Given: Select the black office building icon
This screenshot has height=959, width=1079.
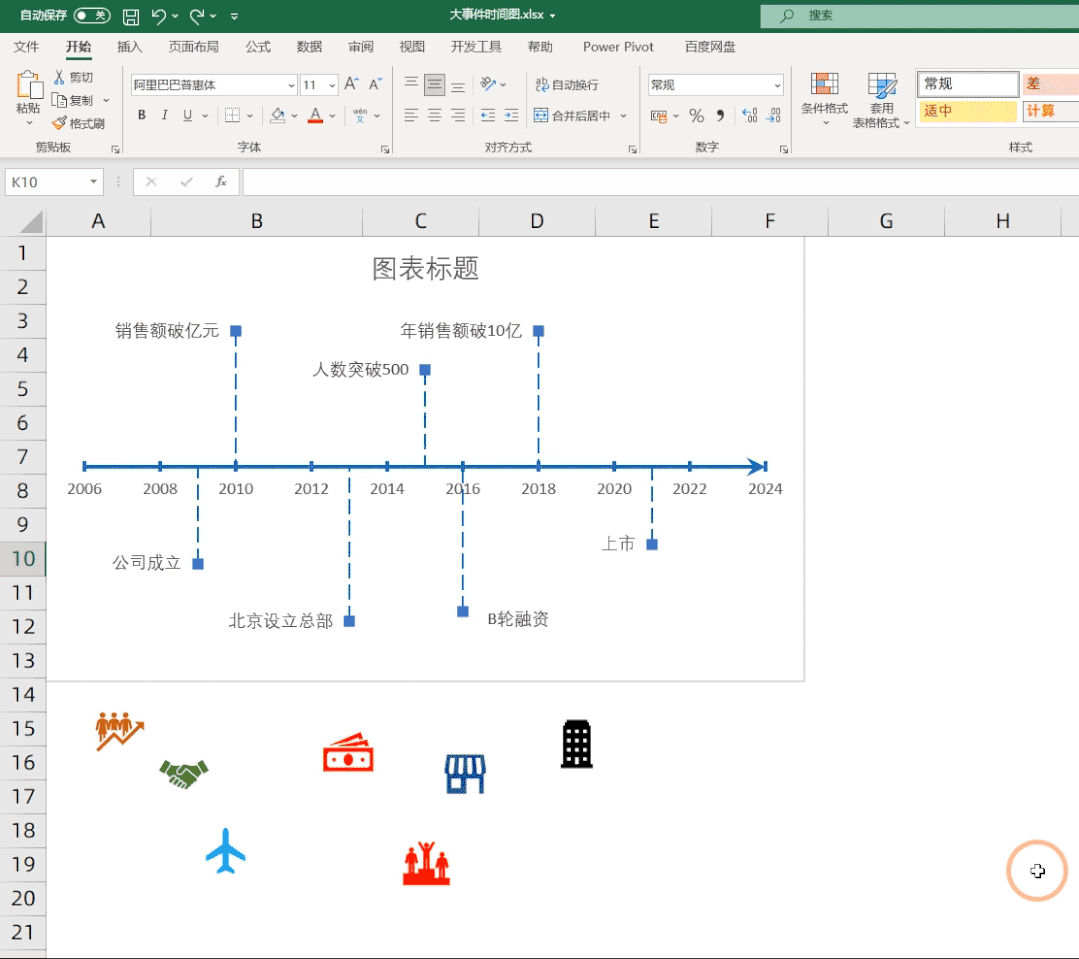Looking at the screenshot, I should tap(577, 744).
